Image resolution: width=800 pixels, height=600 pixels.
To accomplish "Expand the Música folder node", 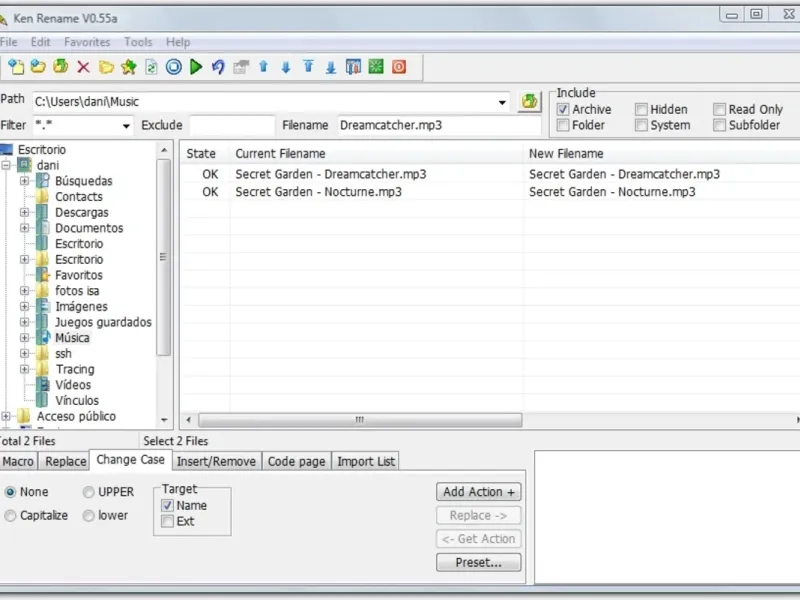I will (x=24, y=338).
